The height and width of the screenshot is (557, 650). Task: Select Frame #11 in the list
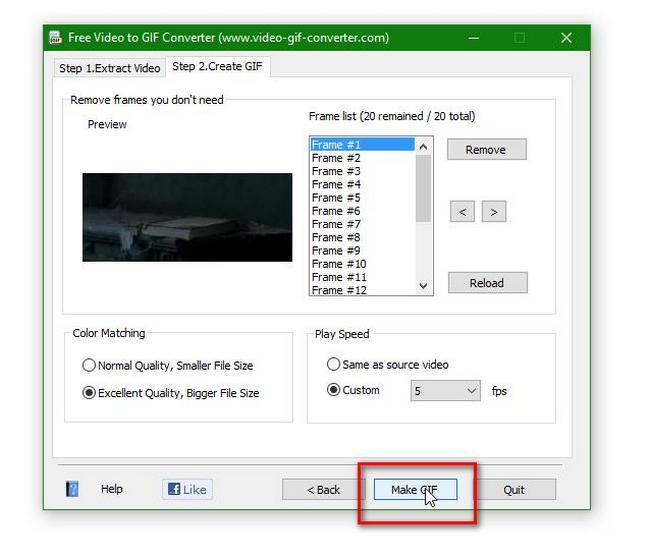coord(363,277)
